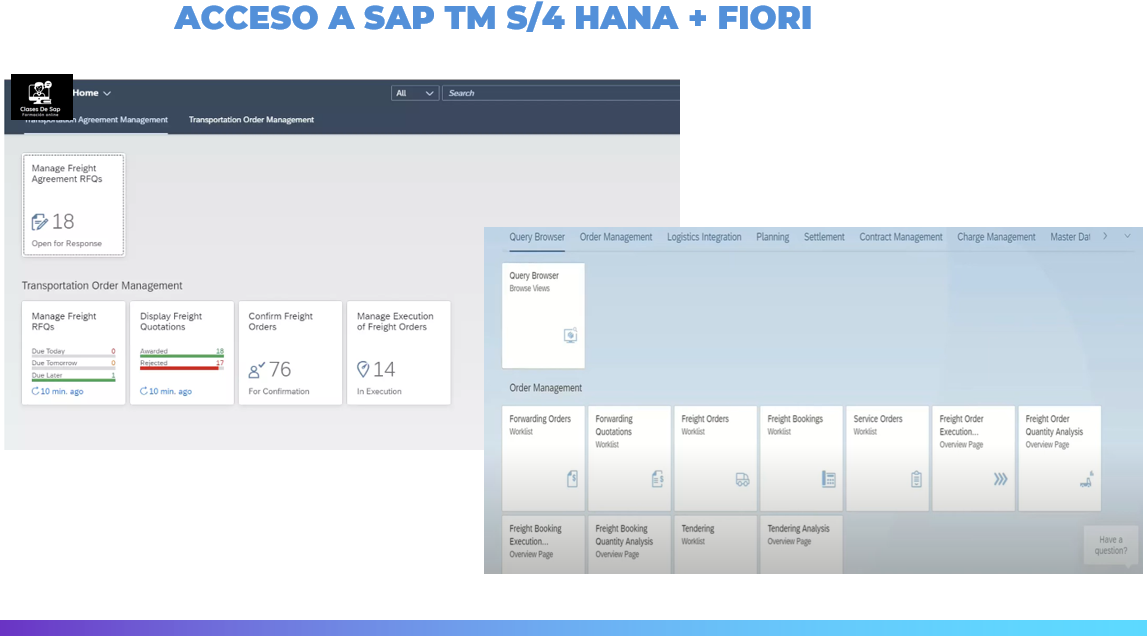Open the Manage Freight RFQs tile

pos(73,353)
